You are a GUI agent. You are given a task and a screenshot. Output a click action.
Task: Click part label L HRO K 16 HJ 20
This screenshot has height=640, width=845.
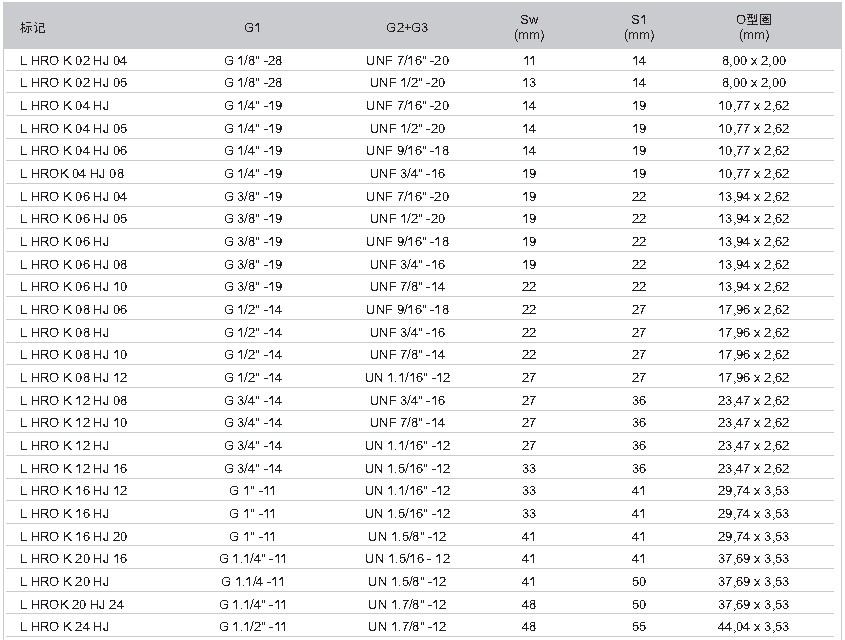pyautogui.click(x=73, y=537)
